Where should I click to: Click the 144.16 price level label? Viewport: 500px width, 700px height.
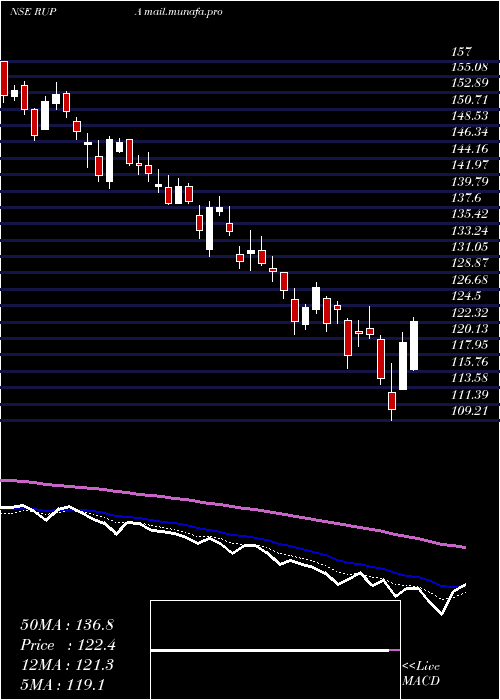click(470, 149)
